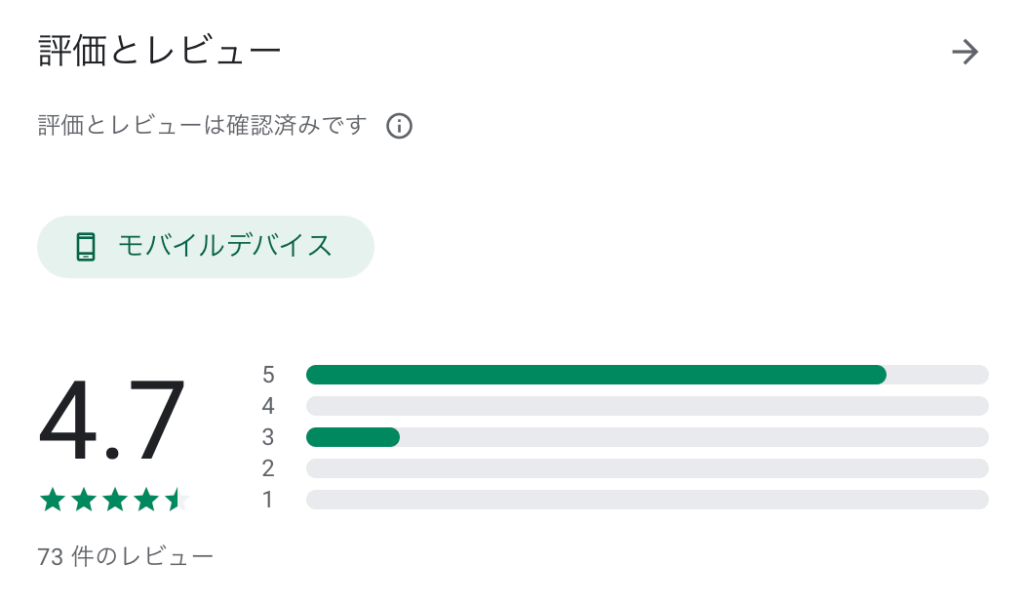Click the number 1 rating label
Viewport: 1024px width, 605px height.
(268, 500)
